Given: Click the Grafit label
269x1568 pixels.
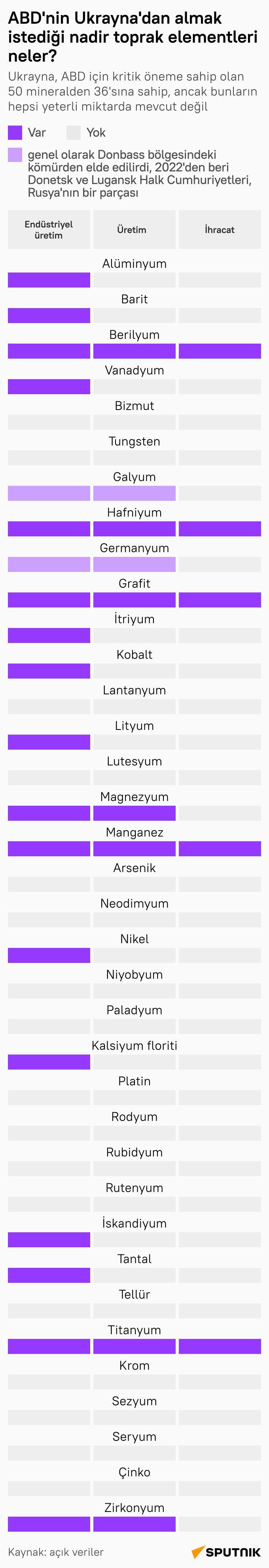Looking at the screenshot, I should (x=134, y=583).
